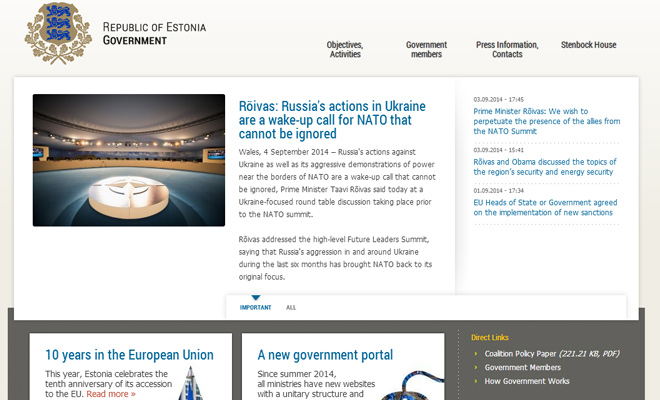Viewport: 660px width, 400px height.
Task: Click the Direct Links heading
Action: click(490, 337)
